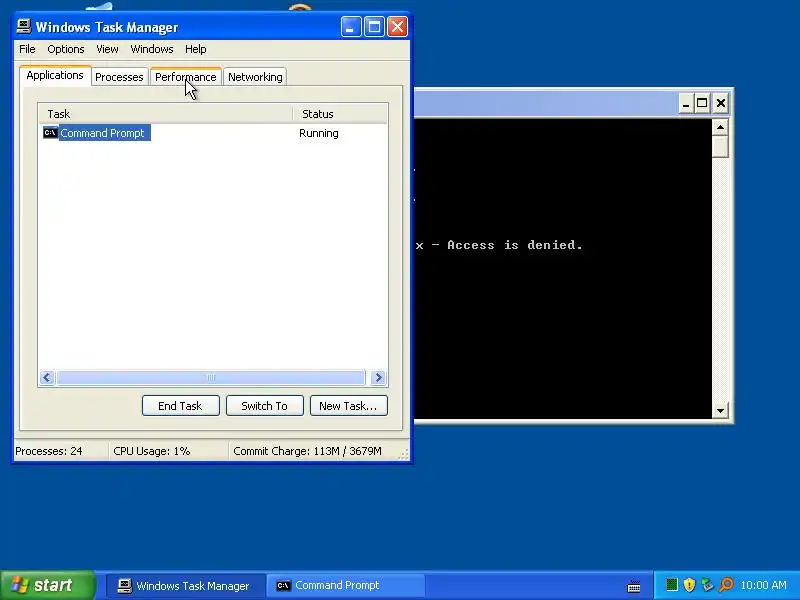The image size is (800, 600).
Task: Click the 10:00 AM system clock
Action: coord(763,585)
